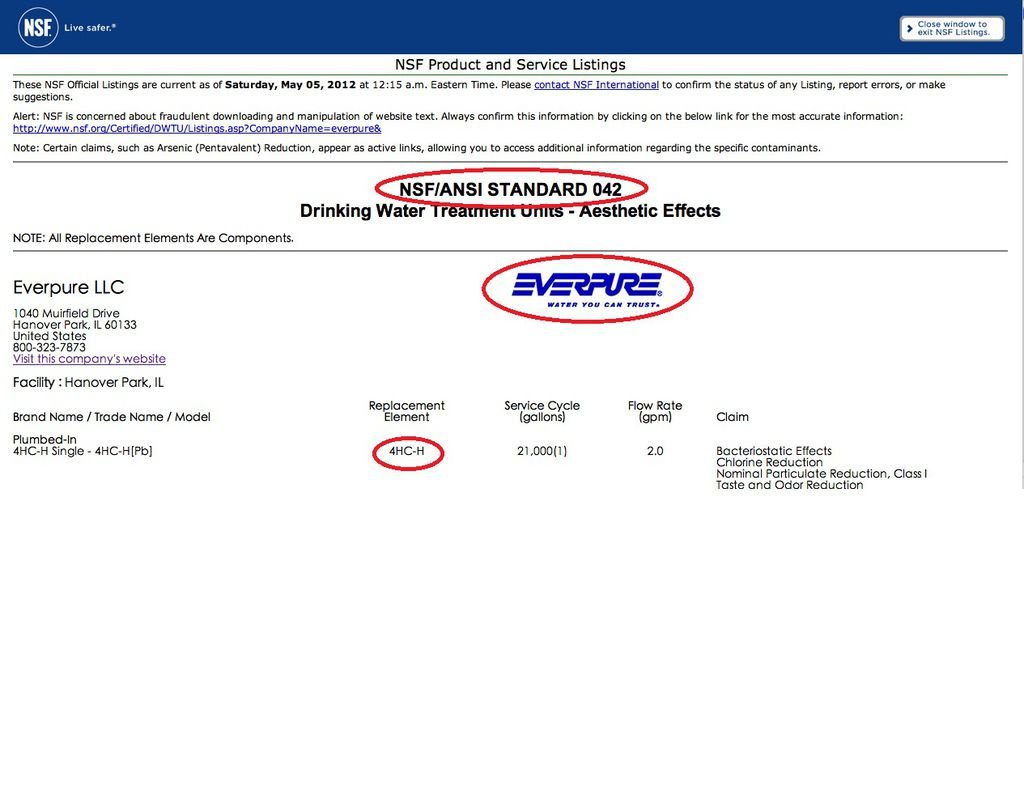The height and width of the screenshot is (790, 1024).
Task: Click the 4HC-H Single - 4HC-H[Pb] model
Action: tap(82, 451)
